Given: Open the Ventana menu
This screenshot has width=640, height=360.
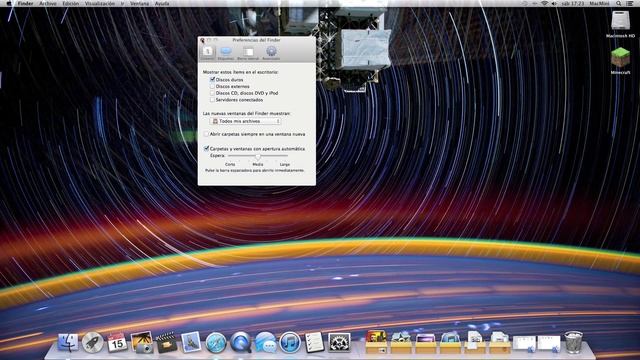Looking at the screenshot, I should coord(140,3).
